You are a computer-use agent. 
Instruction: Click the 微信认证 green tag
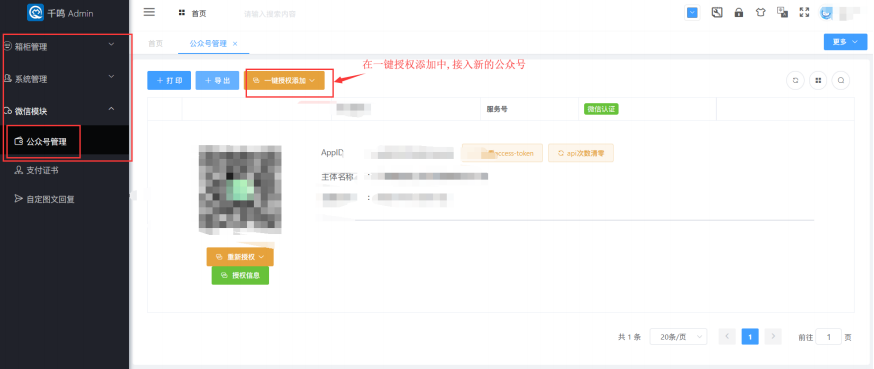(601, 109)
